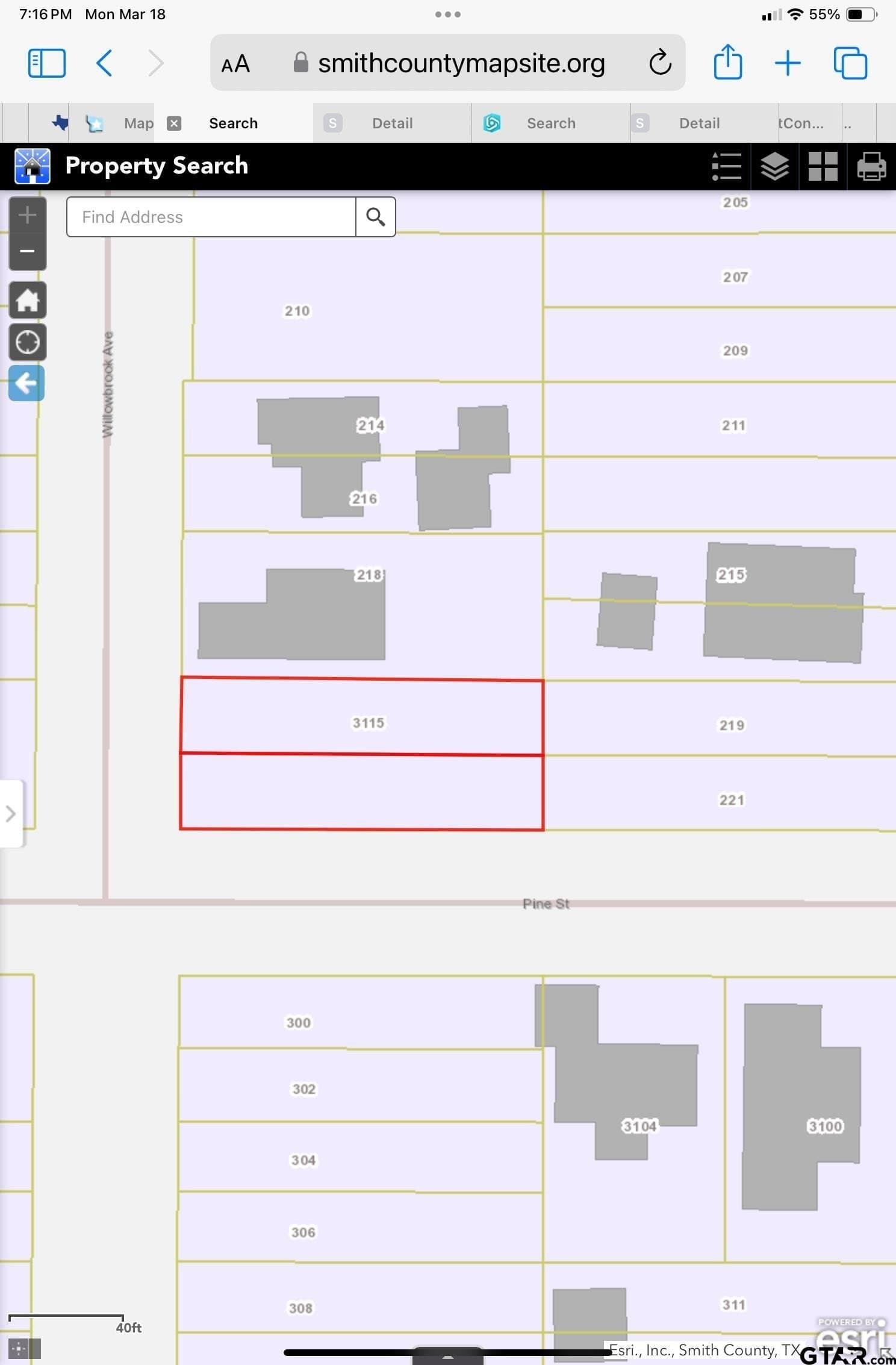896x1365 pixels.
Task: Reload the smithcountymapsite.org page
Action: pos(660,63)
